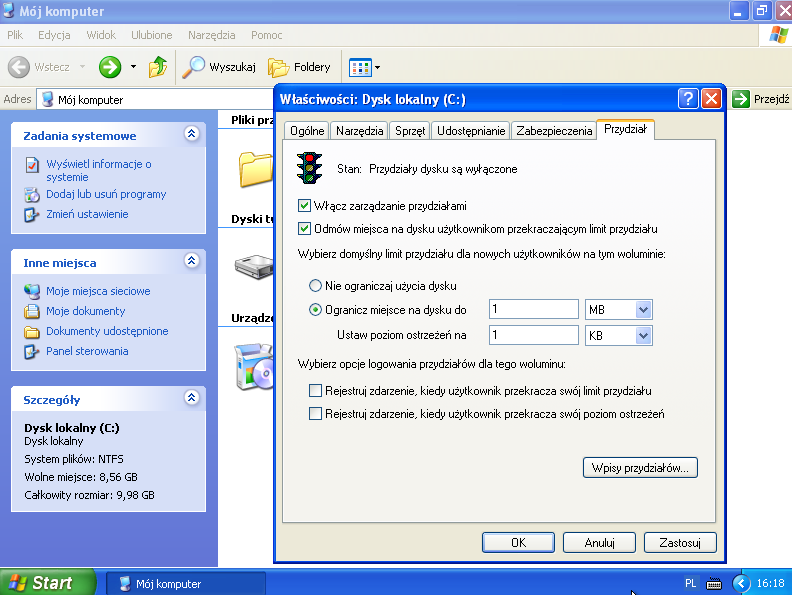Click the disk space limit value field
The width and height of the screenshot is (792, 595).
(533, 310)
